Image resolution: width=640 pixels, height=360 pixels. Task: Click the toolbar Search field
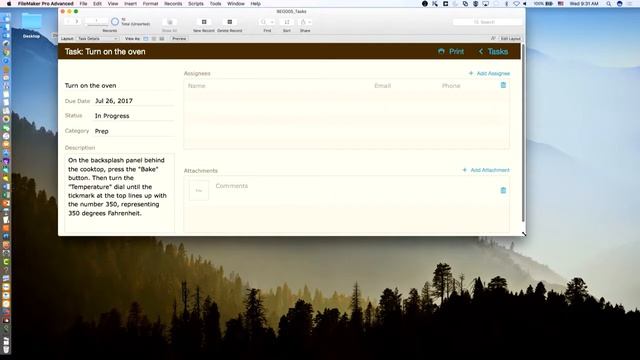pyautogui.click(x=487, y=22)
